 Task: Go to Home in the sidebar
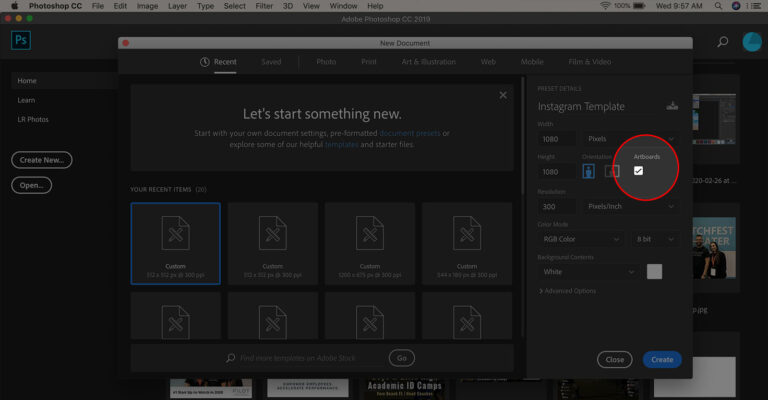pyautogui.click(x=64, y=81)
